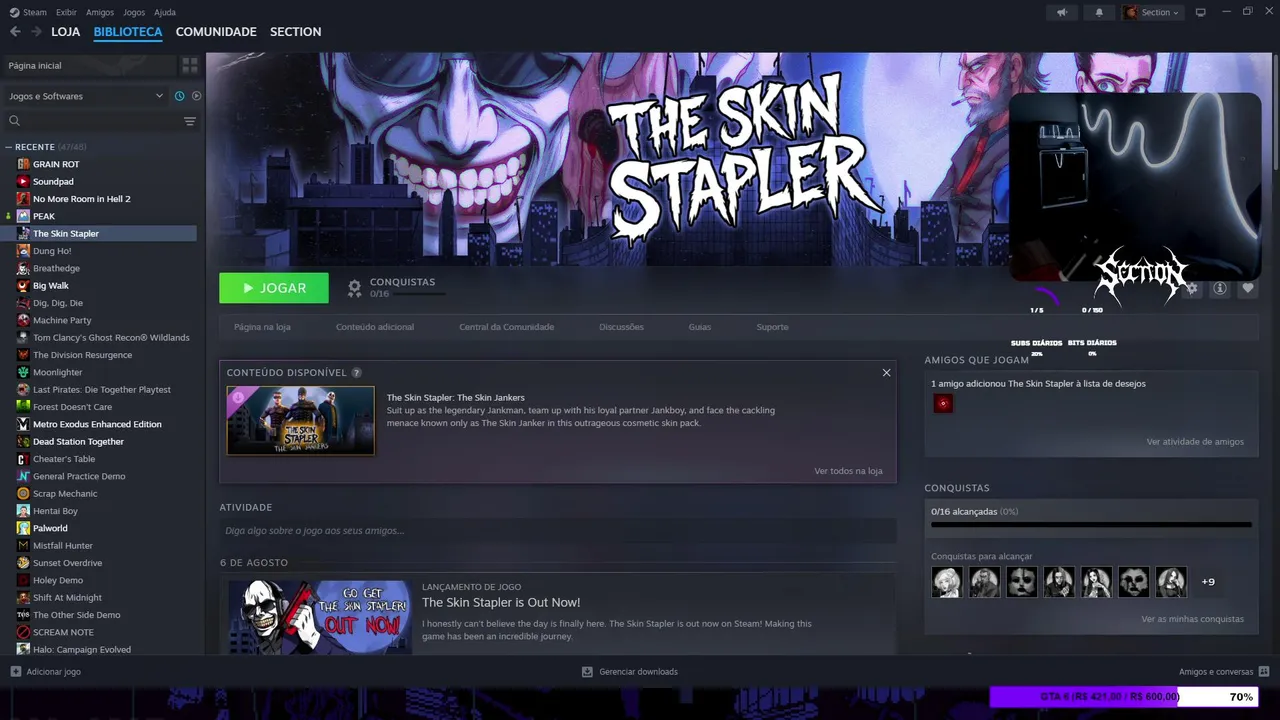Click Ver todos na loja link
The width and height of the screenshot is (1280, 720).
point(848,471)
